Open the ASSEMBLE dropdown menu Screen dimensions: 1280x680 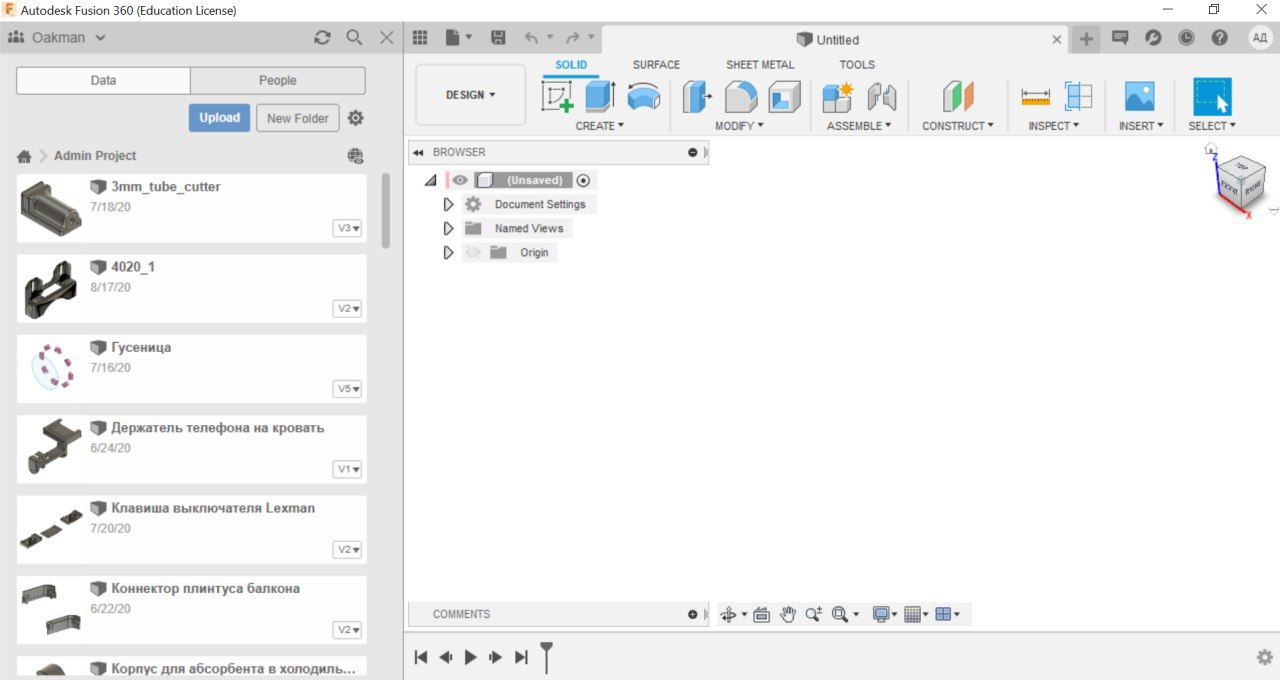tap(859, 126)
